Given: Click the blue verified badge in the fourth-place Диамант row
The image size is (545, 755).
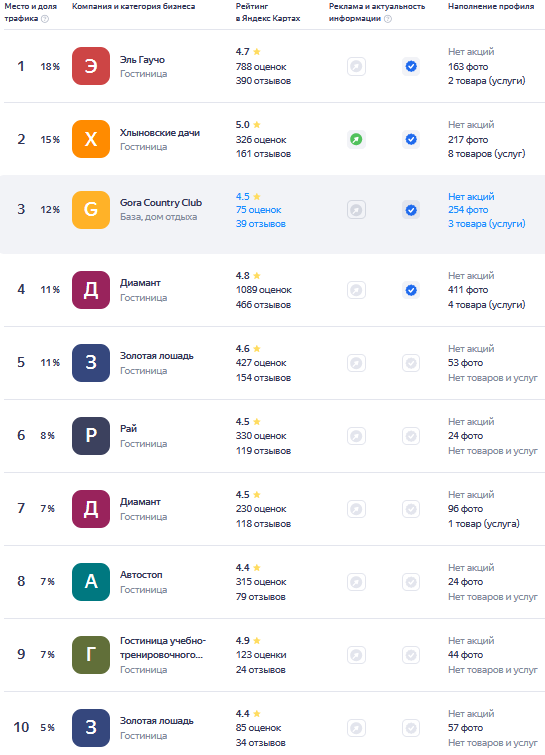Looking at the screenshot, I should click(411, 290).
